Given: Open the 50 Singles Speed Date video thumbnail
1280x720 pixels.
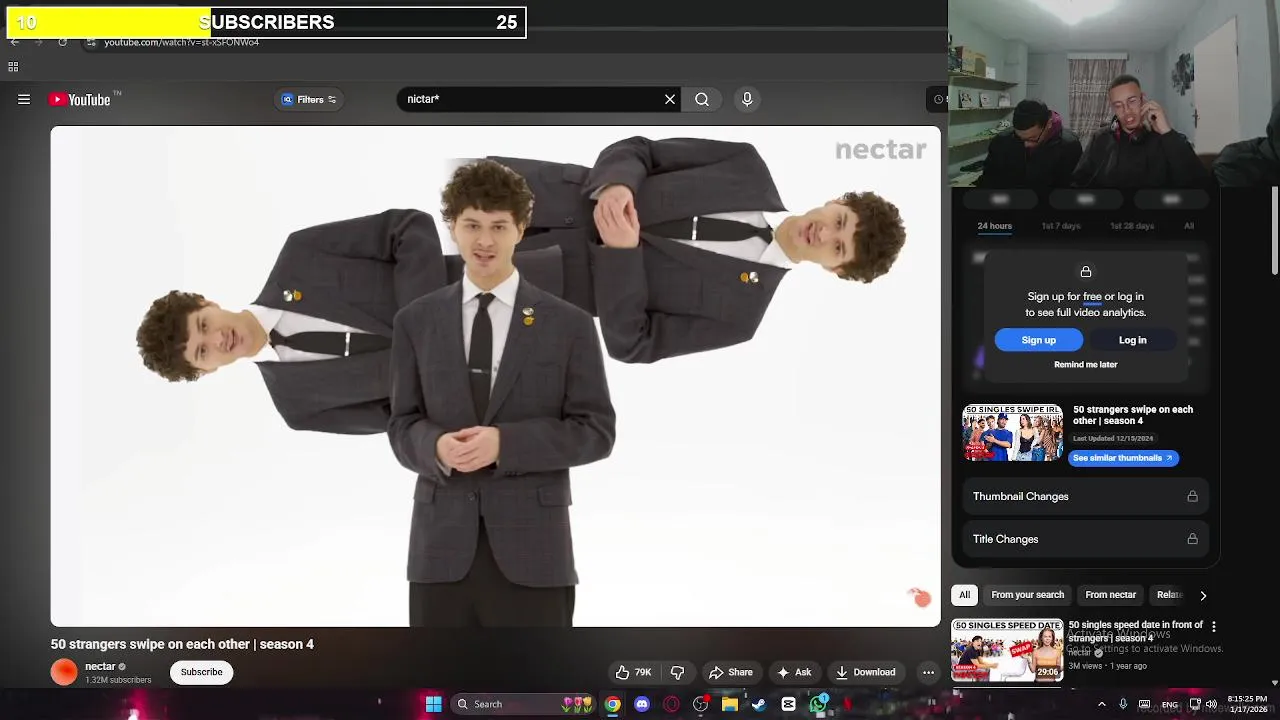Looking at the screenshot, I should click(1007, 650).
